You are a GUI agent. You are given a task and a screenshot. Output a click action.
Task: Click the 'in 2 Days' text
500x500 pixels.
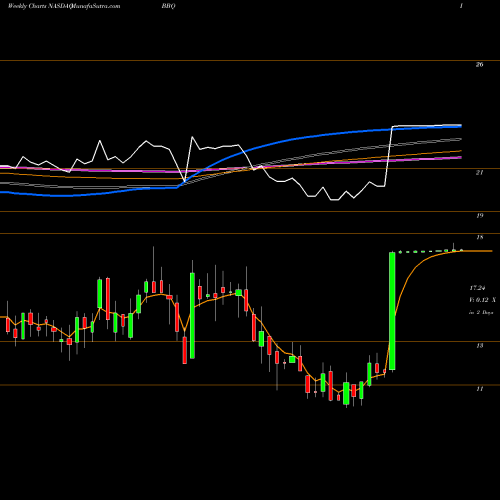[x=481, y=312]
